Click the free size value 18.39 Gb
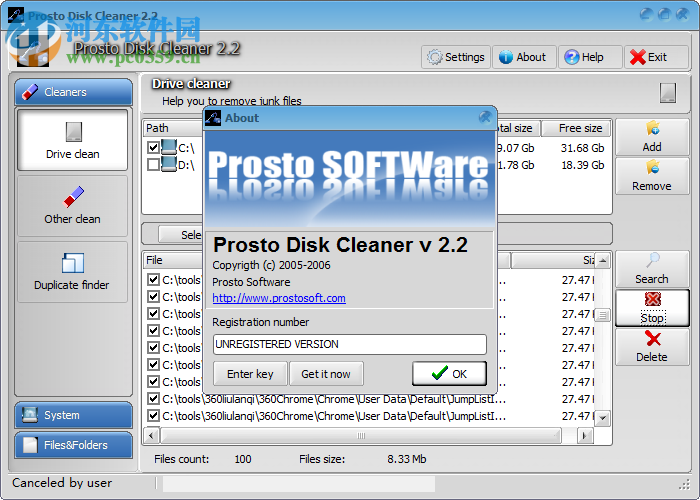This screenshot has height=500, width=700. (583, 165)
